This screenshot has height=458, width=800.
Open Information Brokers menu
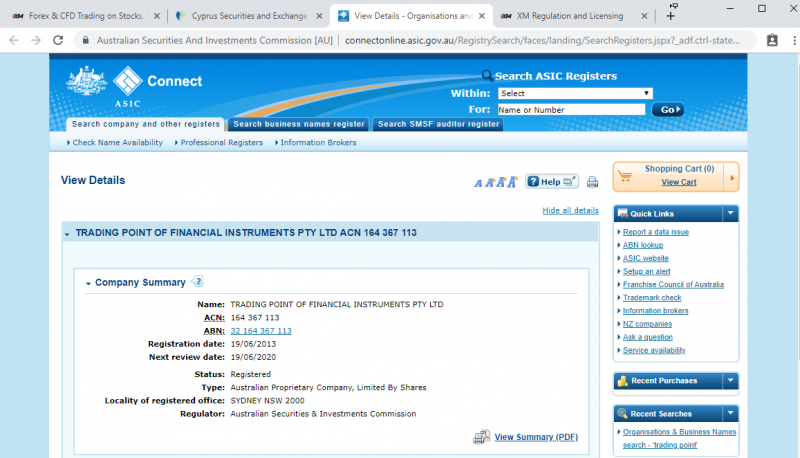tap(316, 143)
